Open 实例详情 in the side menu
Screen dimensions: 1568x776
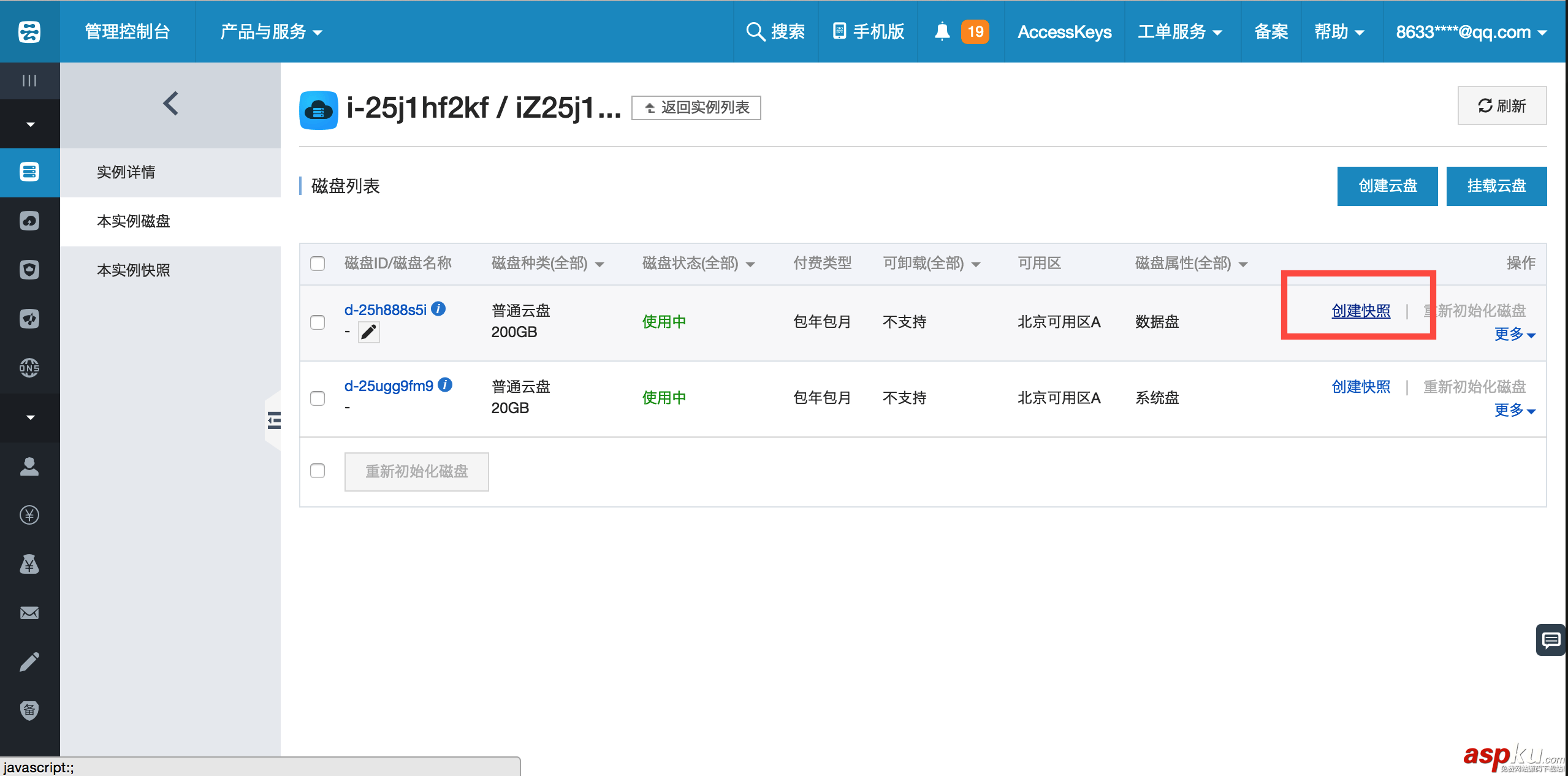point(126,172)
